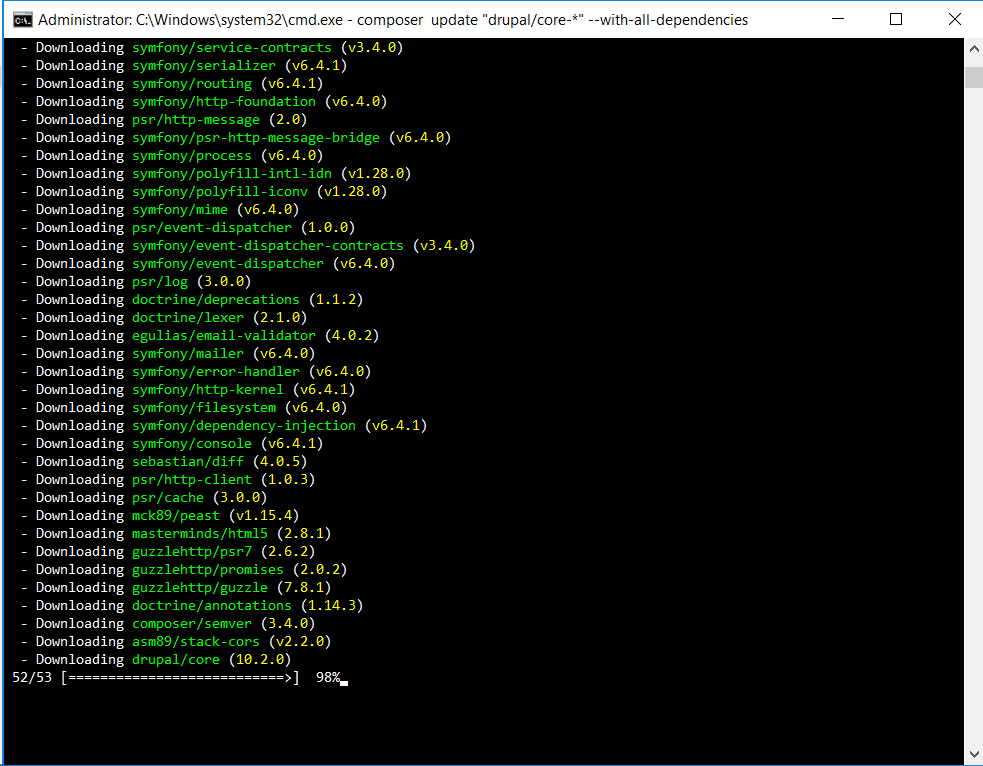Click symfony/event-dispatcher-contracts package name

click(268, 246)
